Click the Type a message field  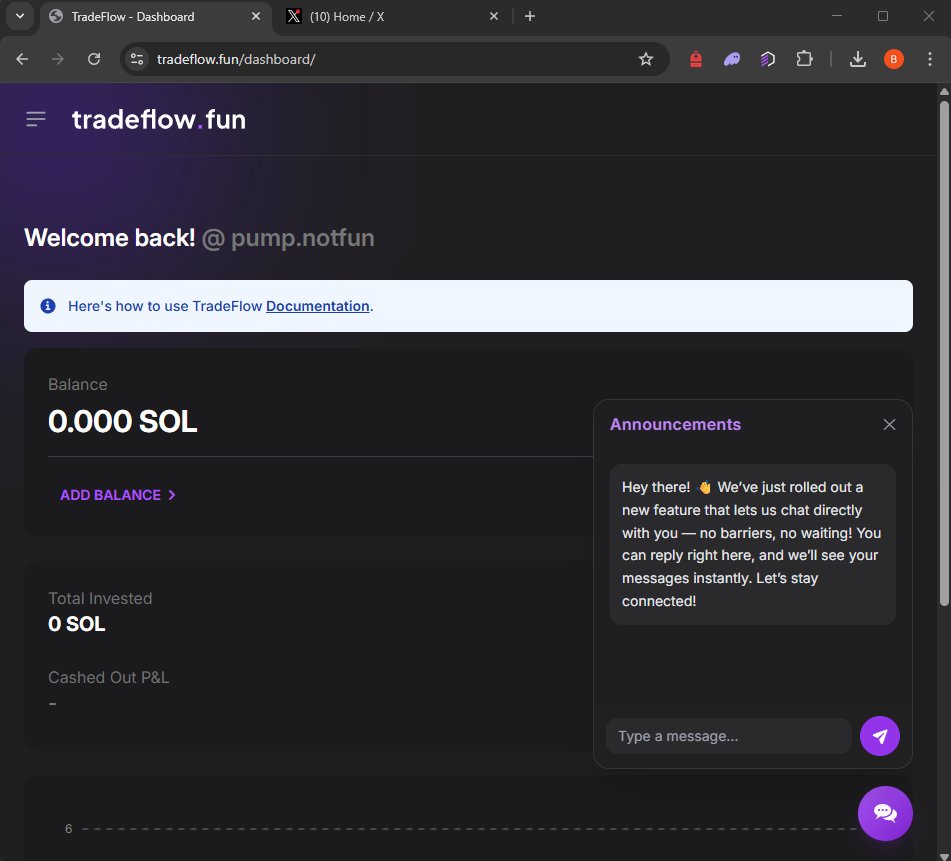[728, 736]
